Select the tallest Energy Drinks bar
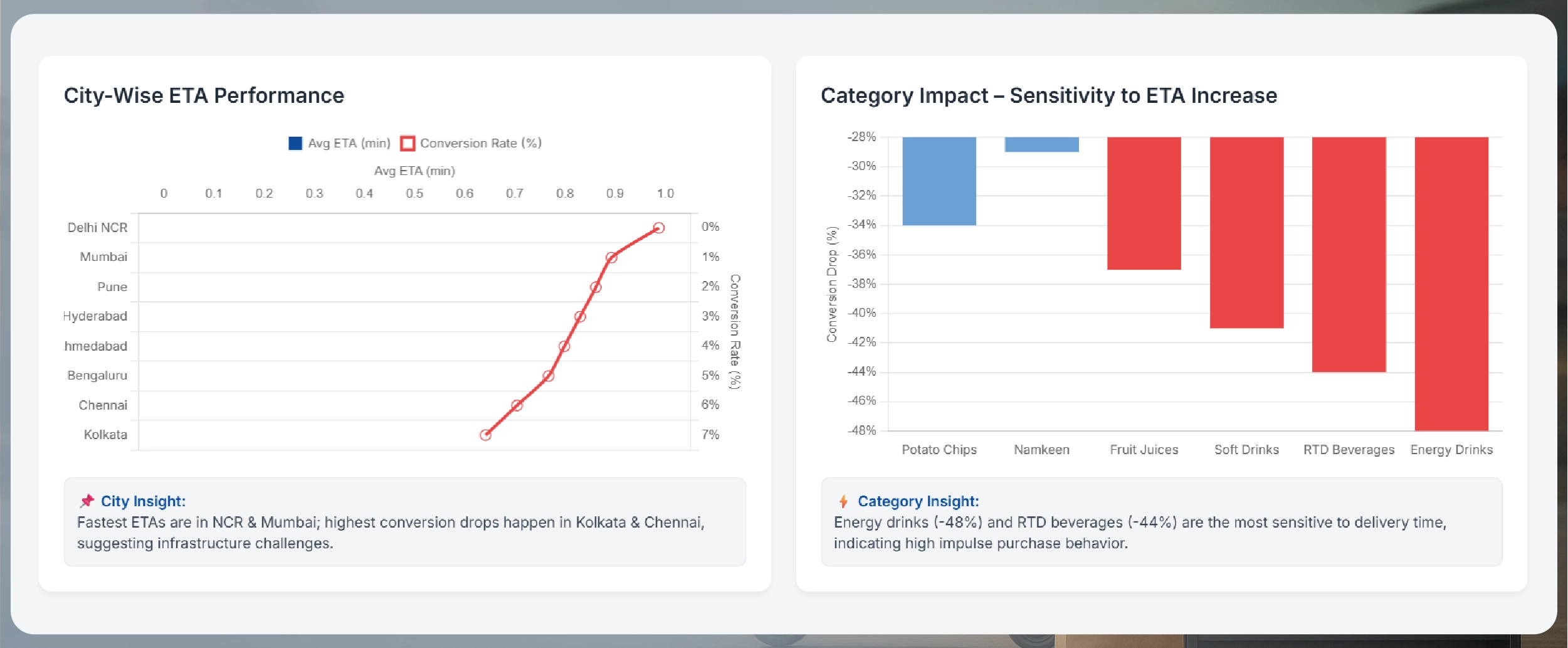Image resolution: width=1568 pixels, height=648 pixels. click(1451, 284)
